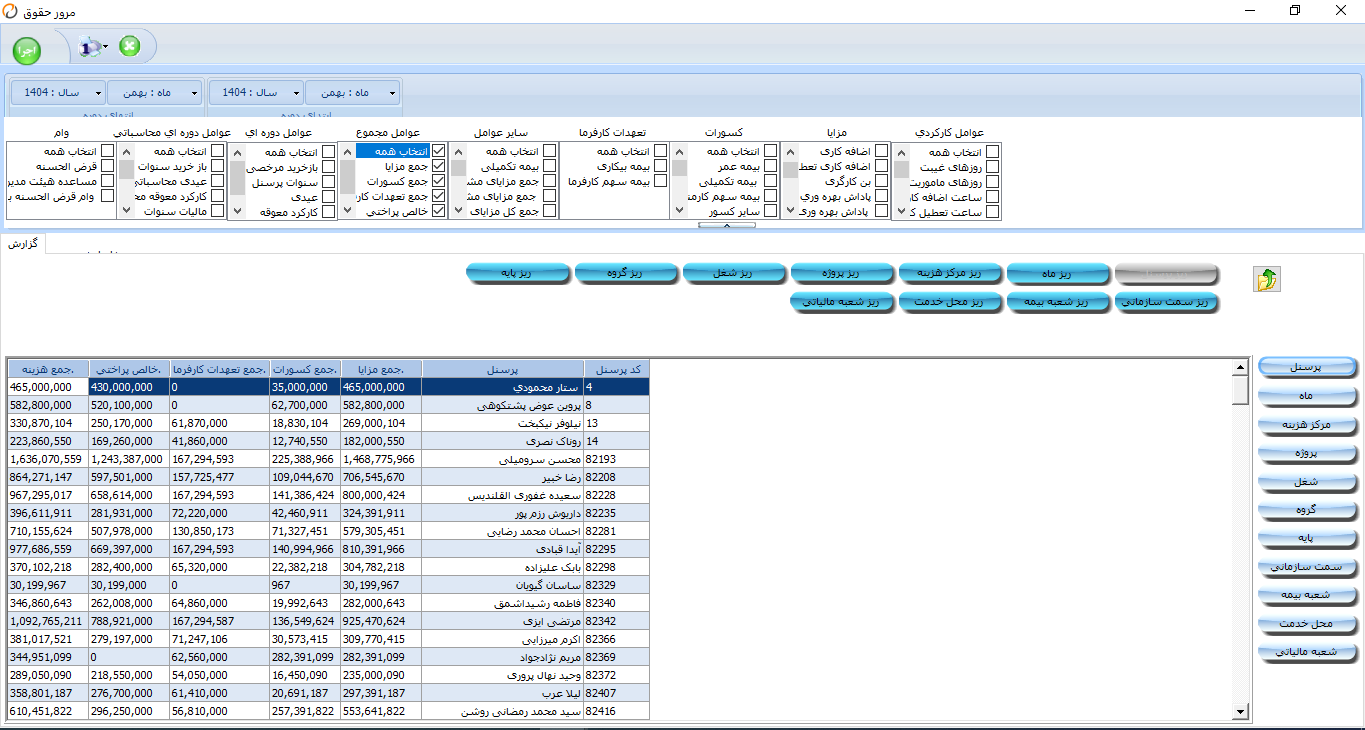Click the table's scroll-up arrow
The height and width of the screenshot is (730, 1365).
point(1240,367)
